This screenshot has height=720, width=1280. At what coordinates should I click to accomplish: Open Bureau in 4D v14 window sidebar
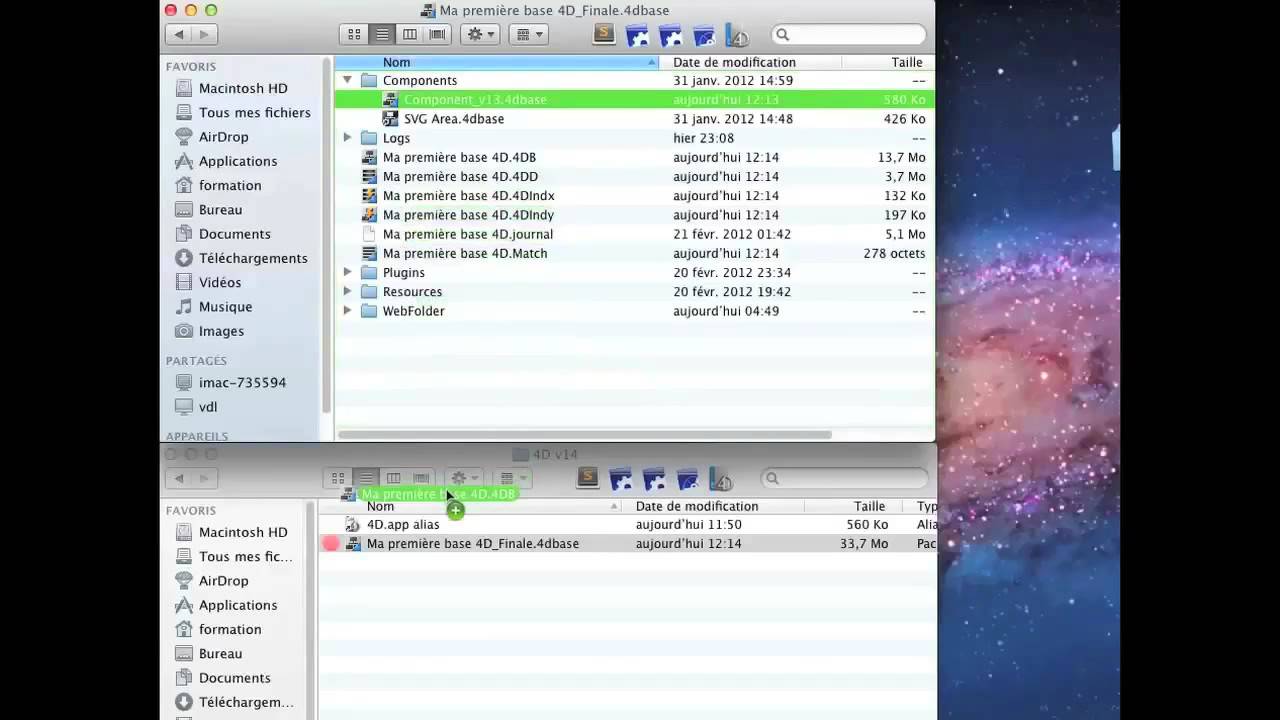point(220,653)
